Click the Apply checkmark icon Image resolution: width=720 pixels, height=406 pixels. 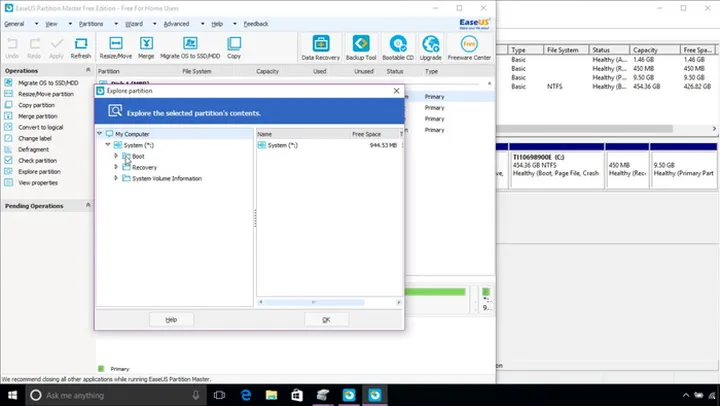(56, 48)
